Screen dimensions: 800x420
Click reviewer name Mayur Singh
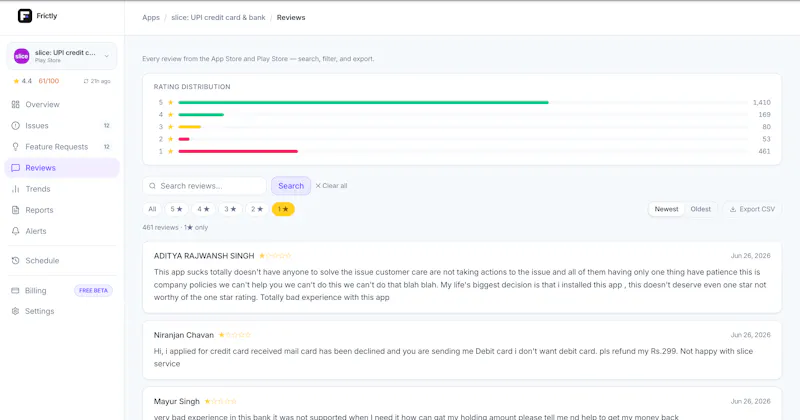177,402
